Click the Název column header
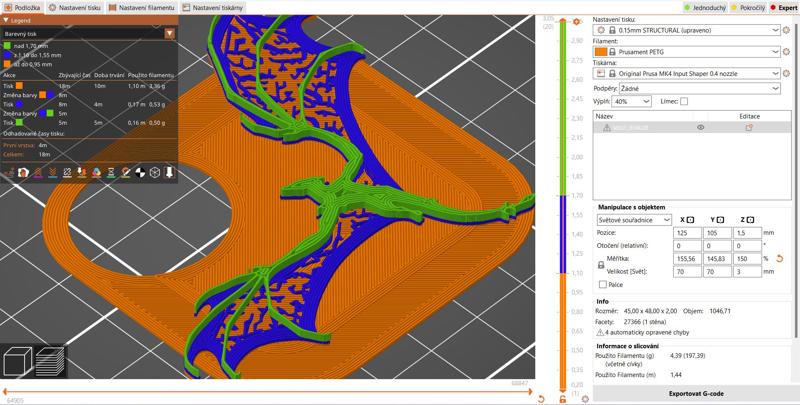 (603, 116)
